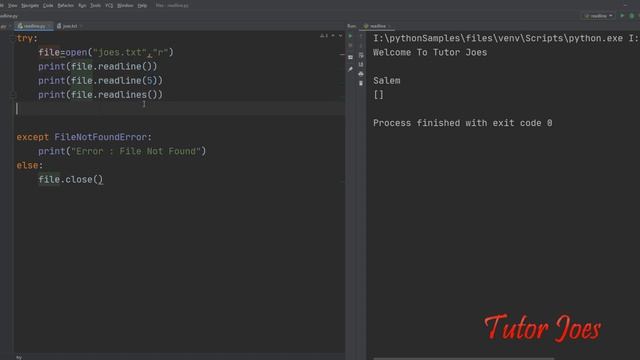The height and width of the screenshot is (360, 640).
Task: Print the console output
Action: (361, 74)
